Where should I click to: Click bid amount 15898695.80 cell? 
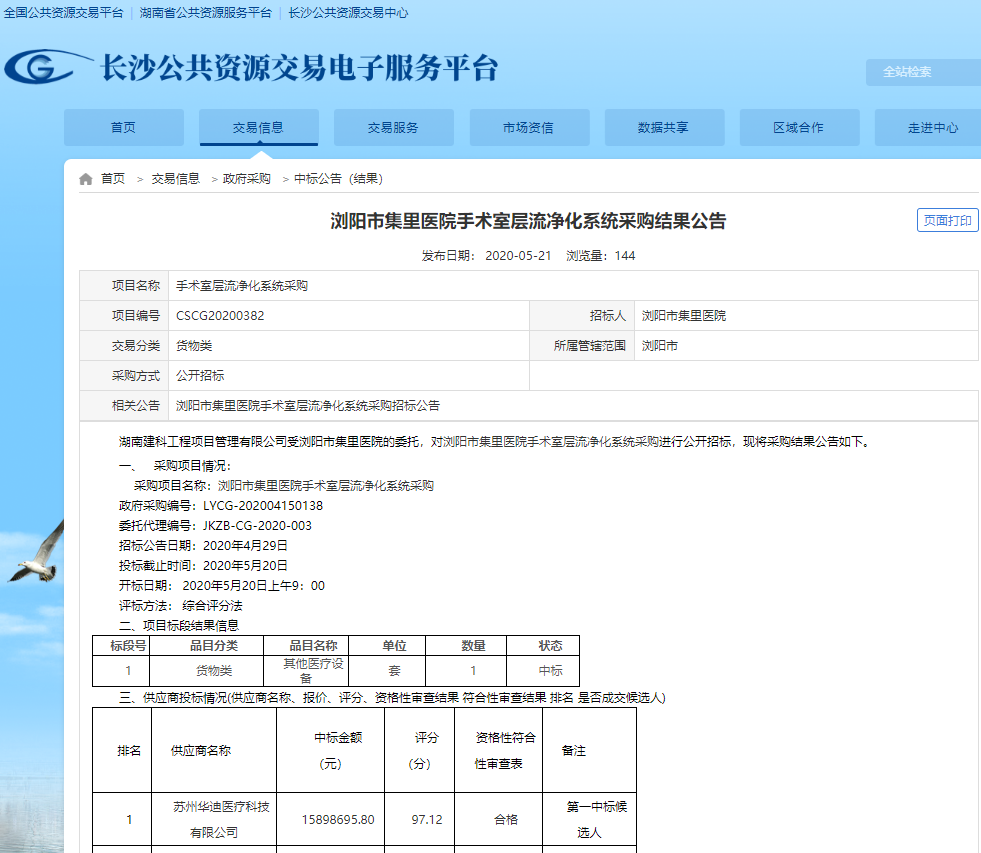coord(330,819)
